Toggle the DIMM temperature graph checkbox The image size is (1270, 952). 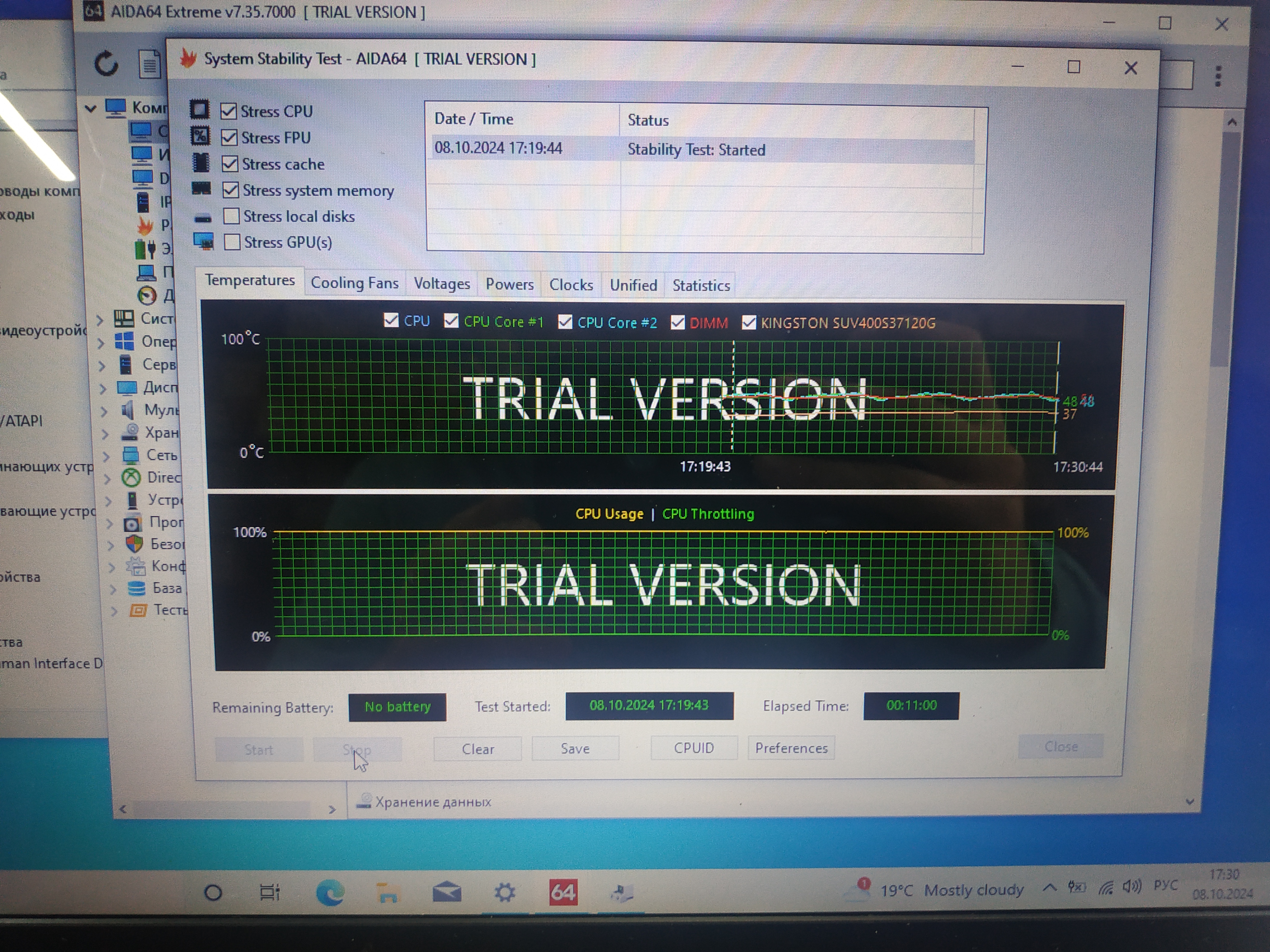[678, 322]
